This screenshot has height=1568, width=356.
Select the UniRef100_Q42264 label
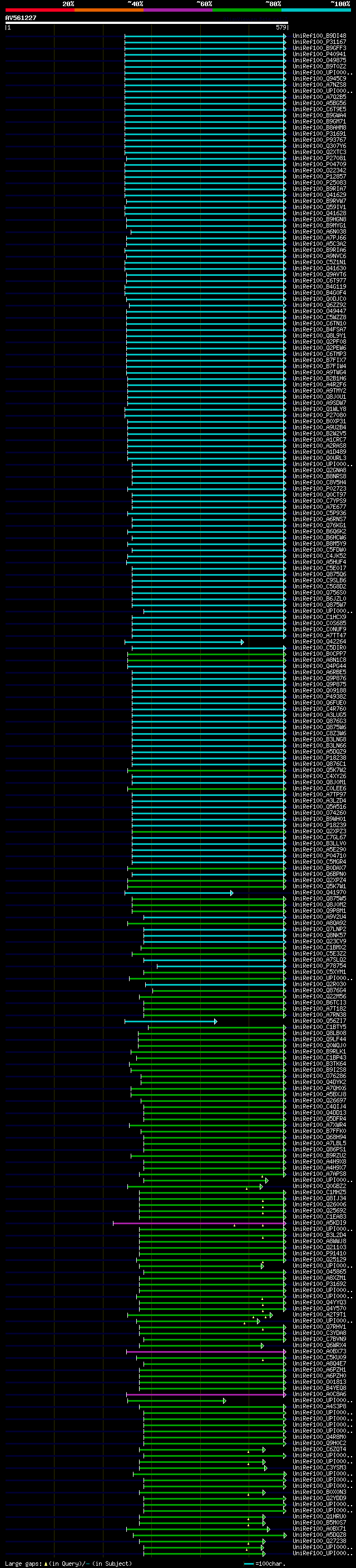319,641
